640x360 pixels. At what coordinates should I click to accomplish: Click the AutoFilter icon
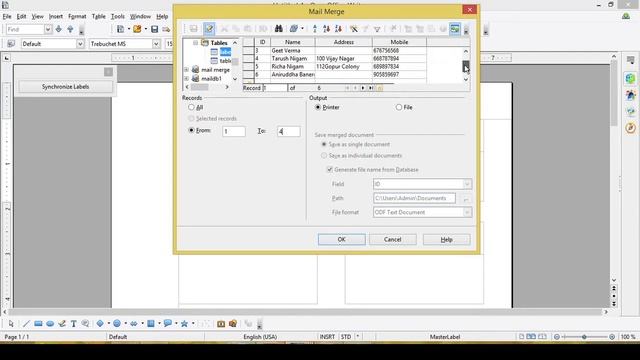point(353,29)
